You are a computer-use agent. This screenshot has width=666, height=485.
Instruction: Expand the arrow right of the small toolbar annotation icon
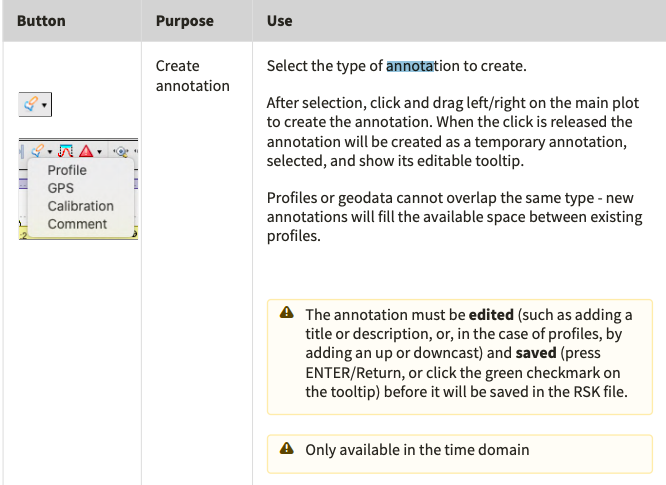click(49, 152)
